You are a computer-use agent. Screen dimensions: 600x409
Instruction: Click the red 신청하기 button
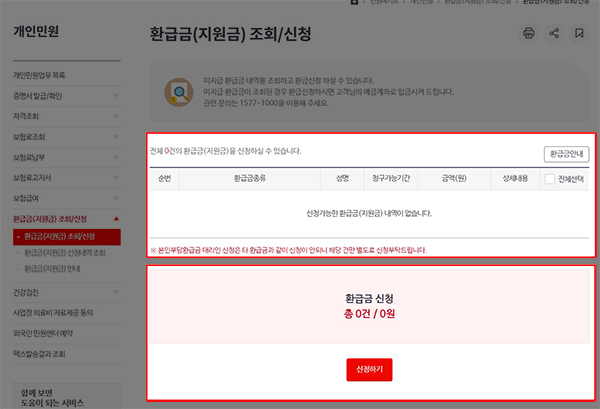click(369, 370)
